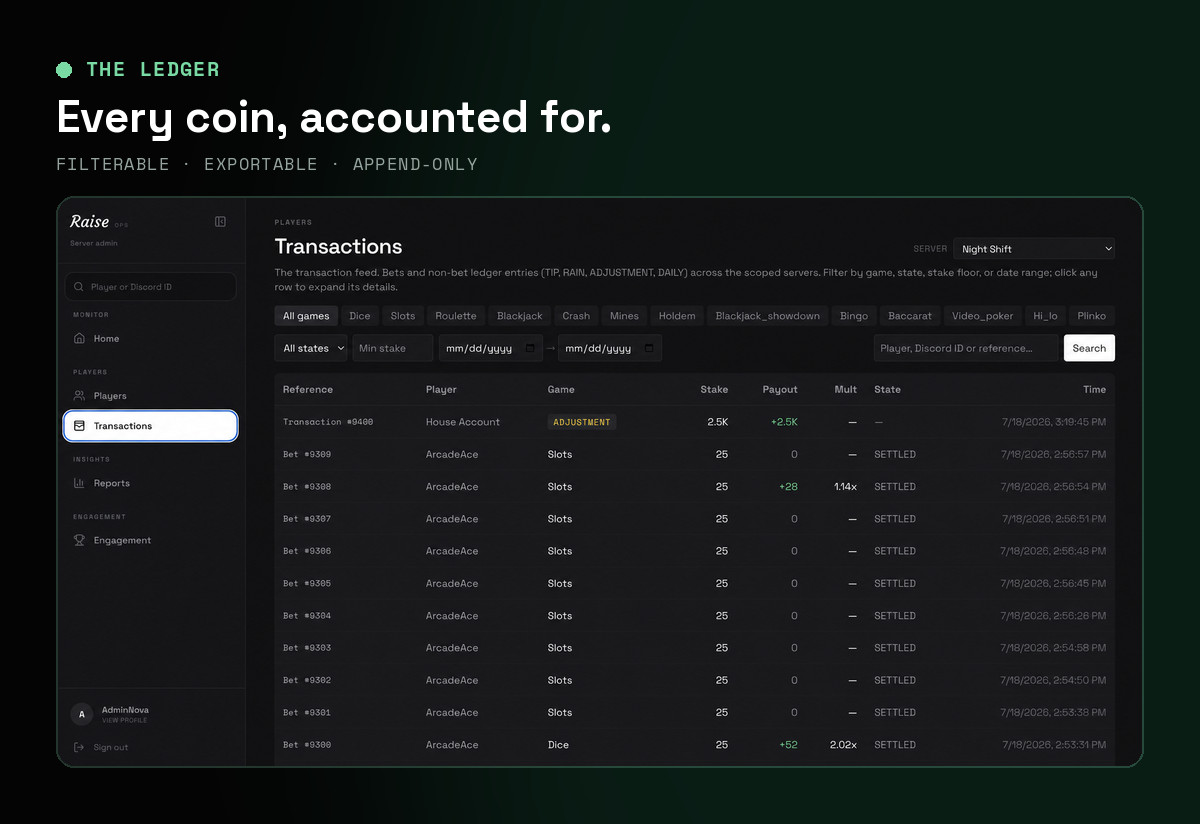Expand row Bet #9304
Viewport: 1200px width, 824px height.
pos(694,616)
